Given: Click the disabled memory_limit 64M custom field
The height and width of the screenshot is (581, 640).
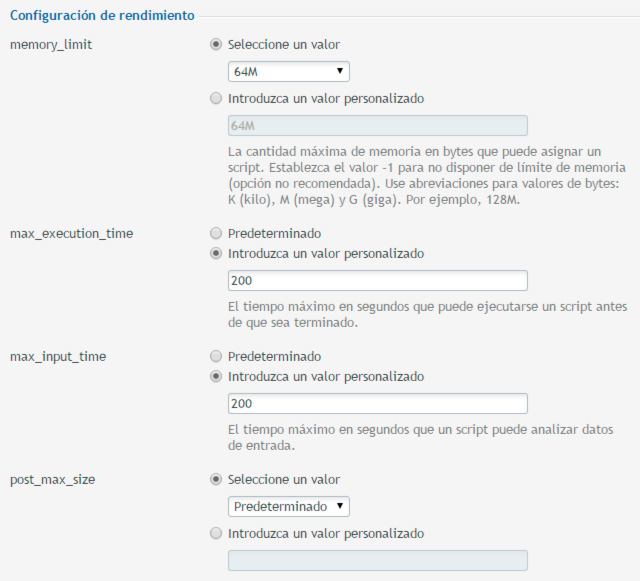Looking at the screenshot, I should coord(378,125).
